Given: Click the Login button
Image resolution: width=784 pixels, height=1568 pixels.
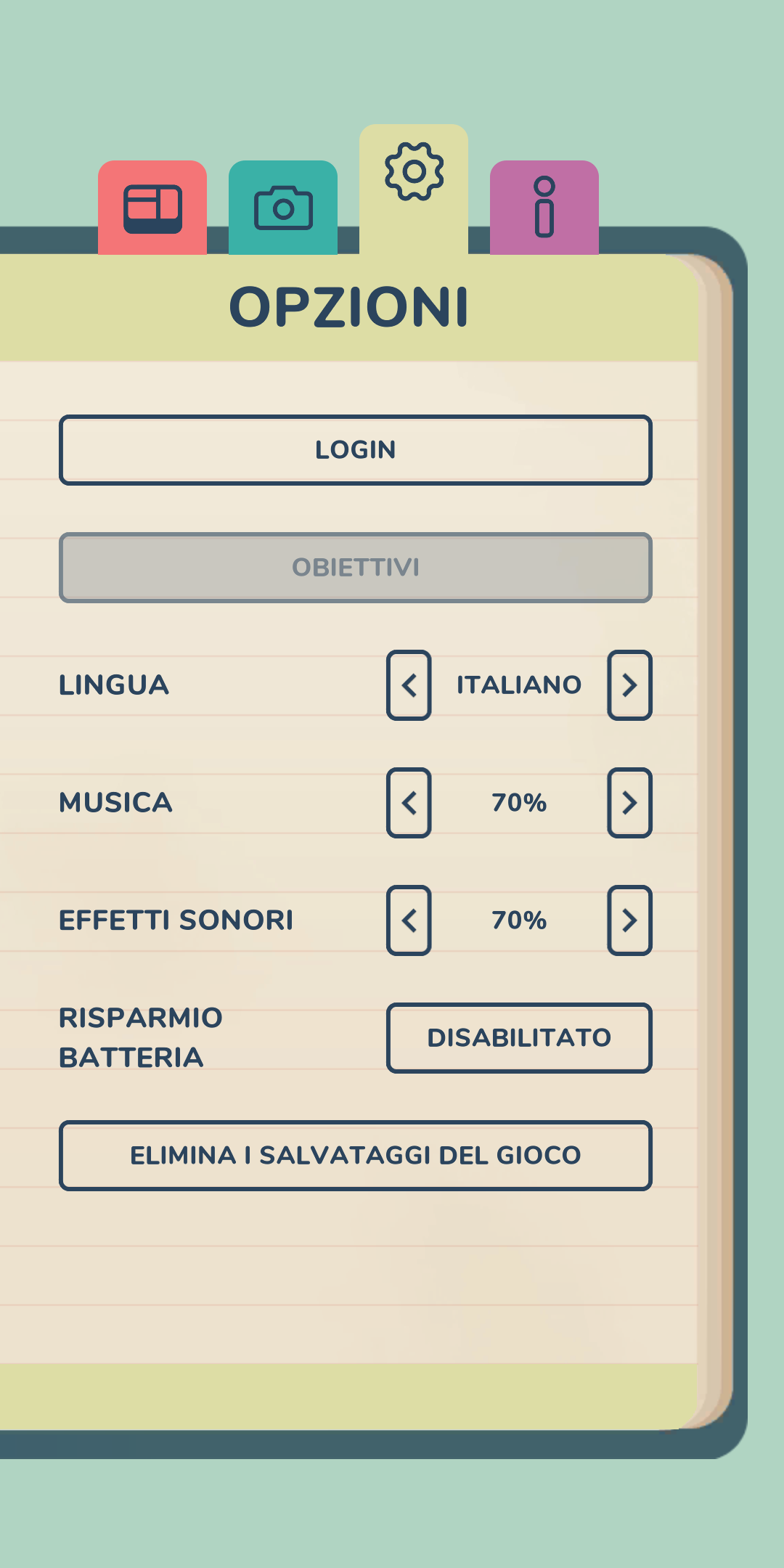Looking at the screenshot, I should tap(356, 450).
